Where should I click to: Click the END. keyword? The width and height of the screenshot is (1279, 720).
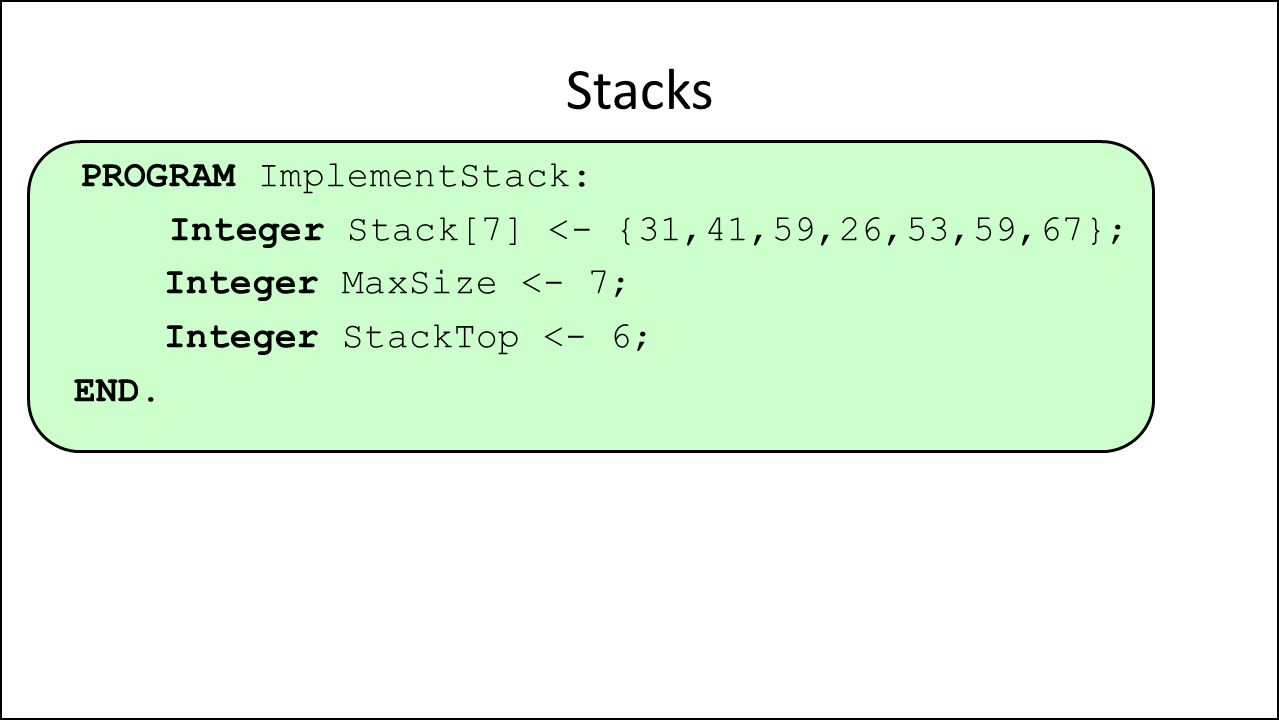tap(115, 392)
